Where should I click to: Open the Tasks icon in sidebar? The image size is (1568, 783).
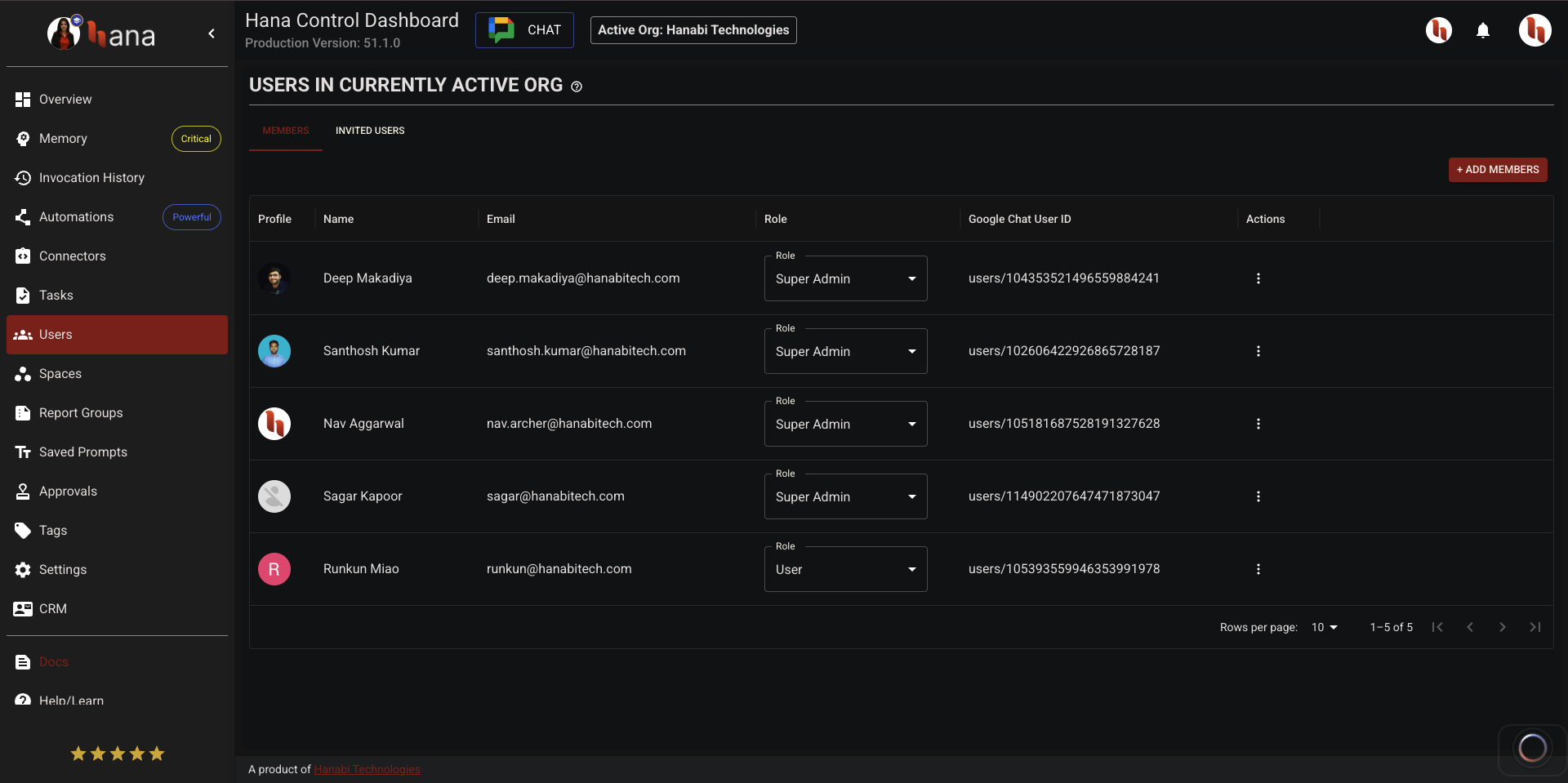tap(23, 295)
